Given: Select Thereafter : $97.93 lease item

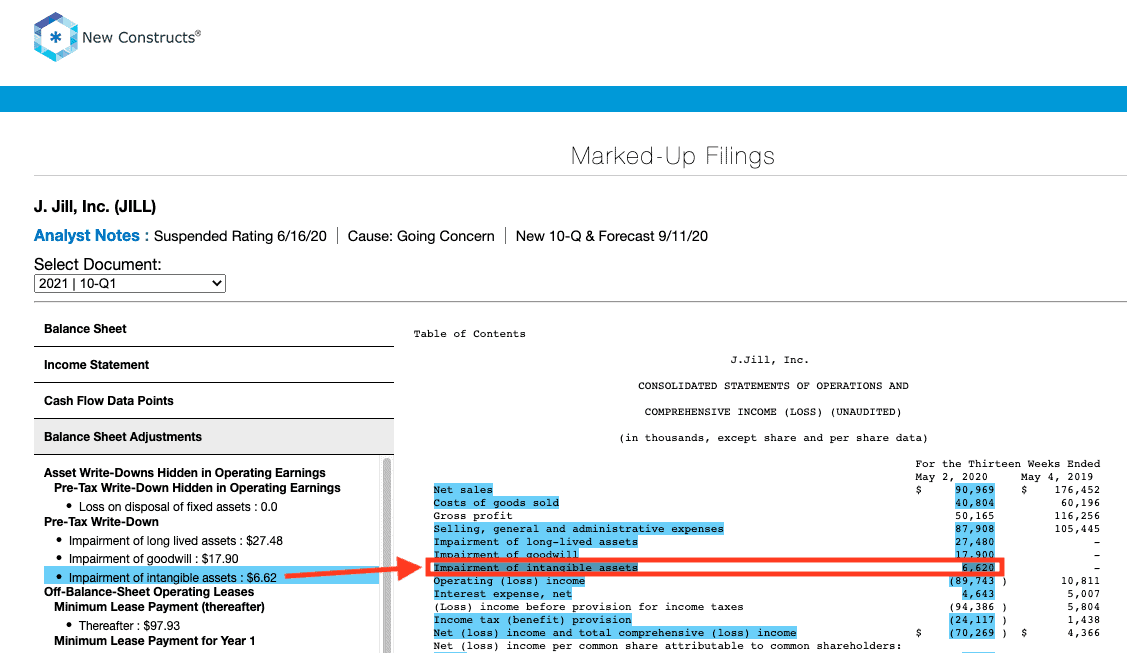Looking at the screenshot, I should click(129, 626).
